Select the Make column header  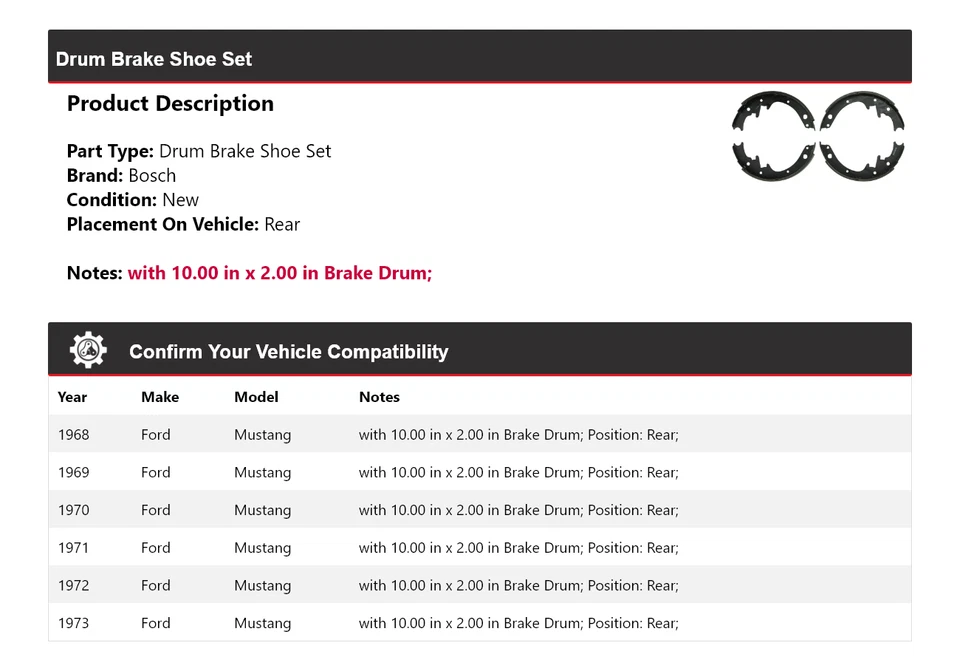point(160,397)
